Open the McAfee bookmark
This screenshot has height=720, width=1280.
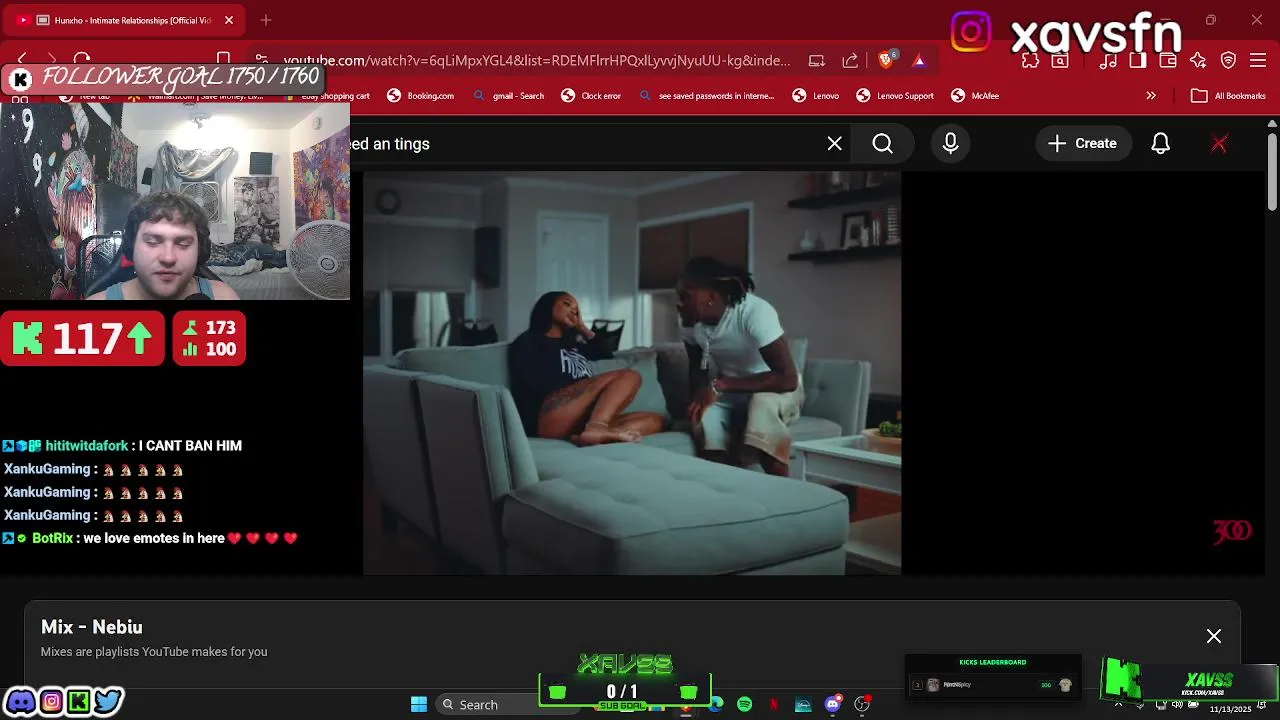click(x=975, y=96)
